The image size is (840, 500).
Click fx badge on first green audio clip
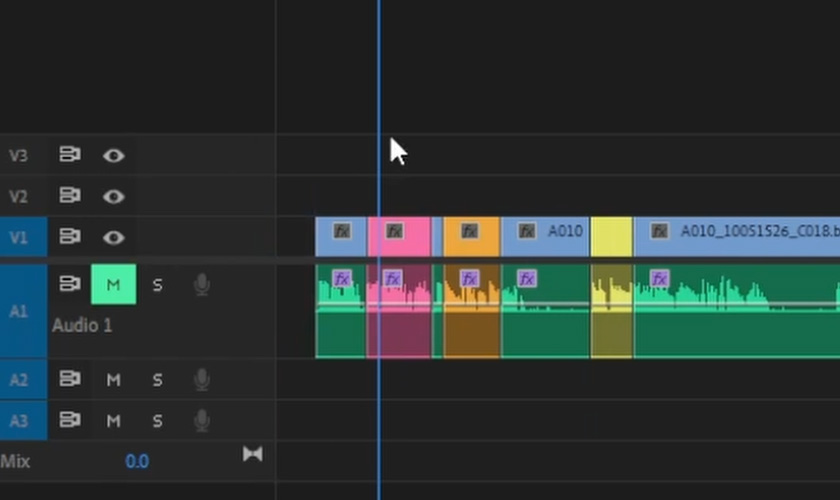pos(342,279)
